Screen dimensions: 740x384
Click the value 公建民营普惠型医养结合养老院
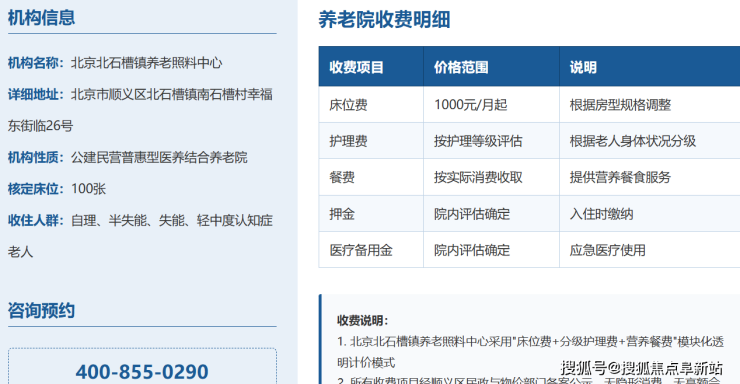(159, 157)
